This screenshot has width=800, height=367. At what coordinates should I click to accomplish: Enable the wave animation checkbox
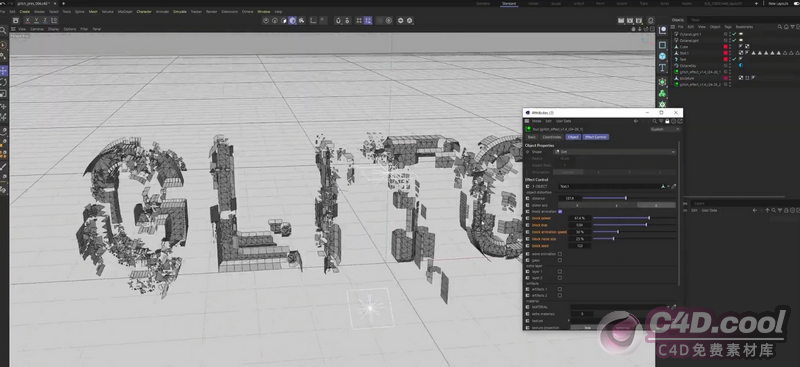tap(560, 254)
